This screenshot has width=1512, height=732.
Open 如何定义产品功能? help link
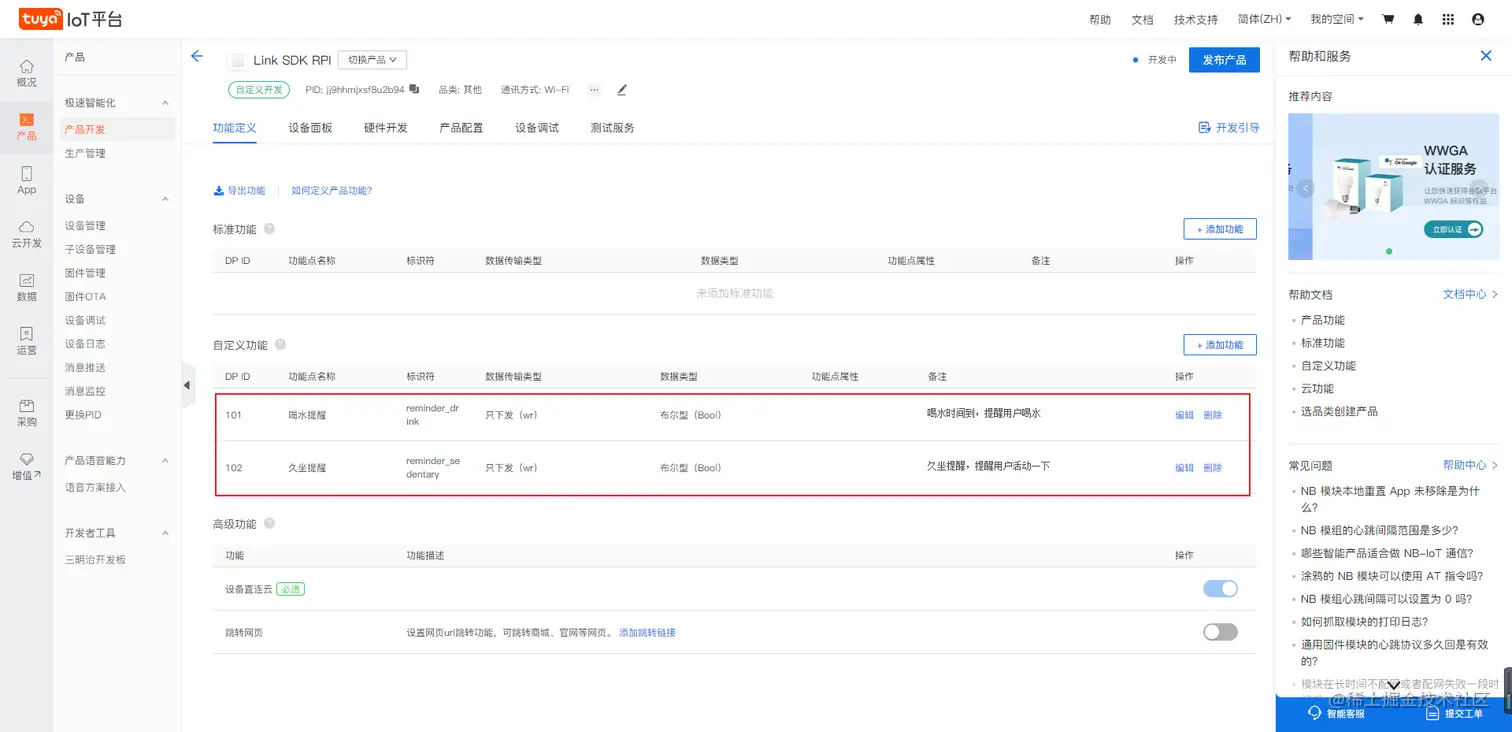tap(332, 191)
